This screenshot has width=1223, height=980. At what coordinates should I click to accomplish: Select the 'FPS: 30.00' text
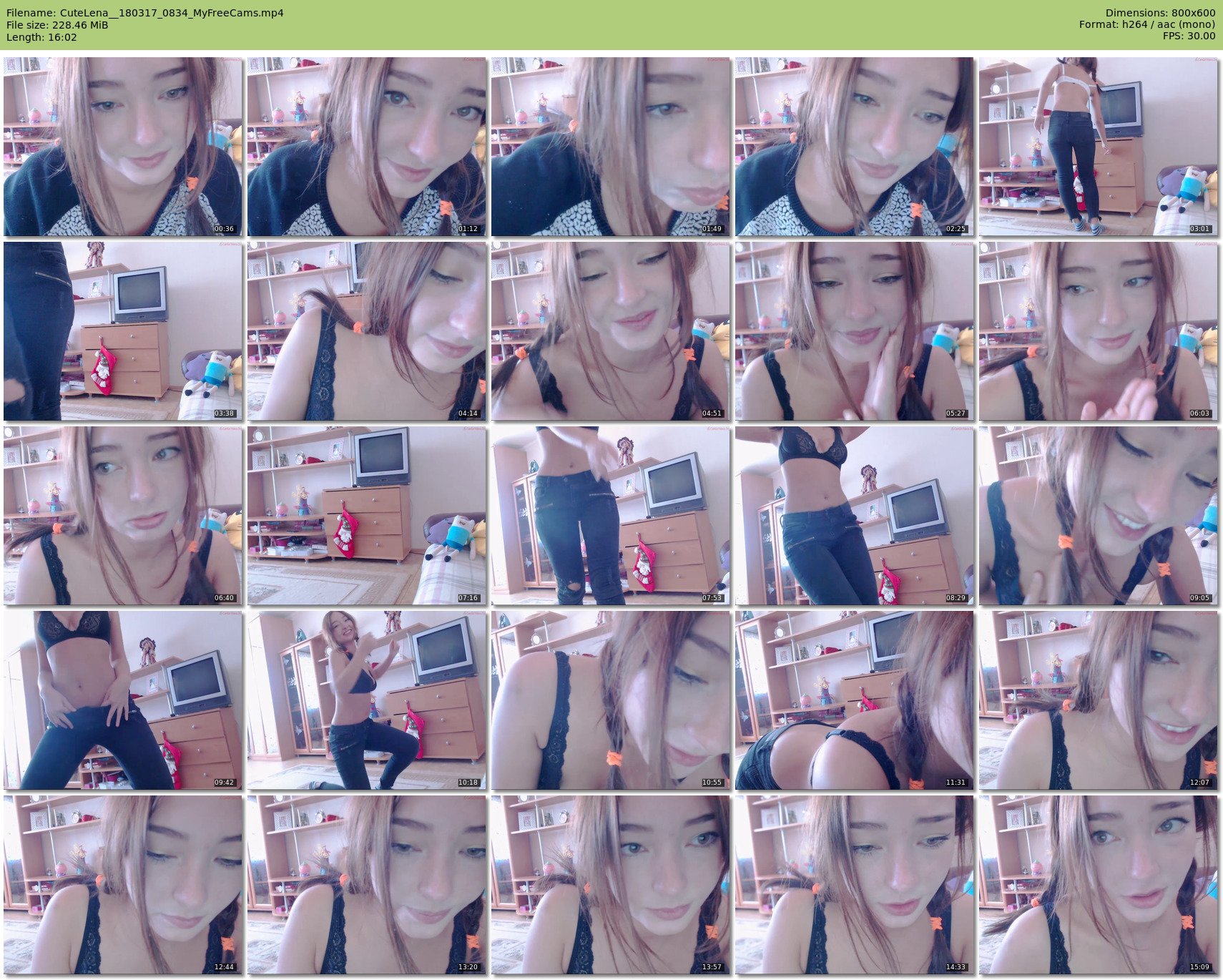[x=1189, y=36]
